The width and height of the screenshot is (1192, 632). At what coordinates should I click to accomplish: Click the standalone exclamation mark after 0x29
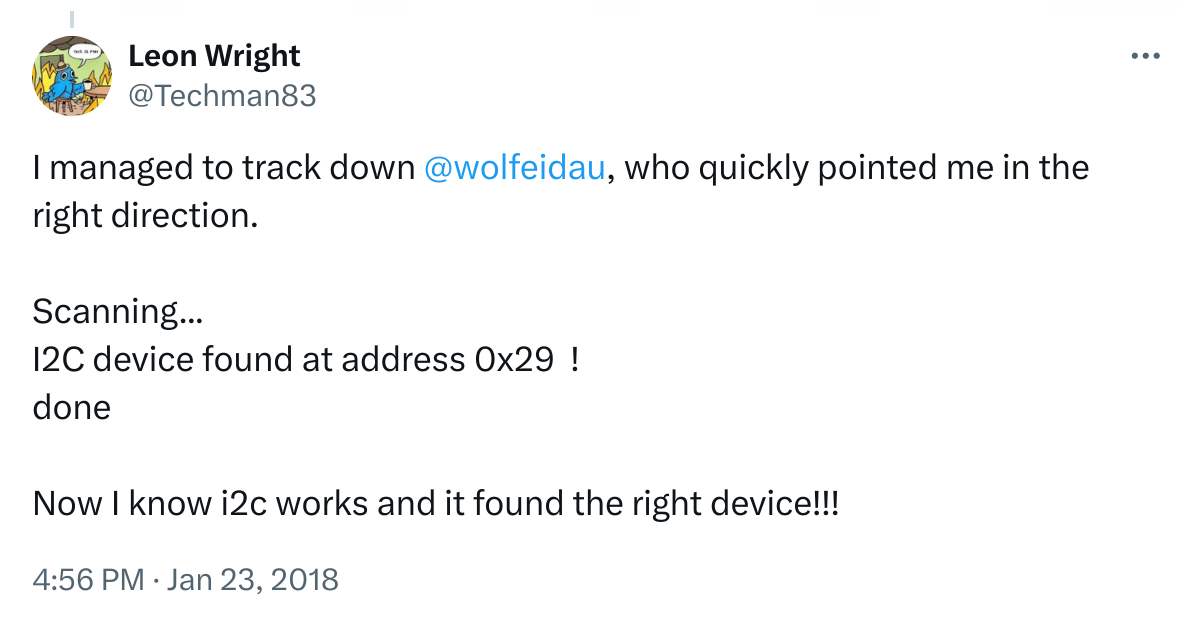coord(574,360)
